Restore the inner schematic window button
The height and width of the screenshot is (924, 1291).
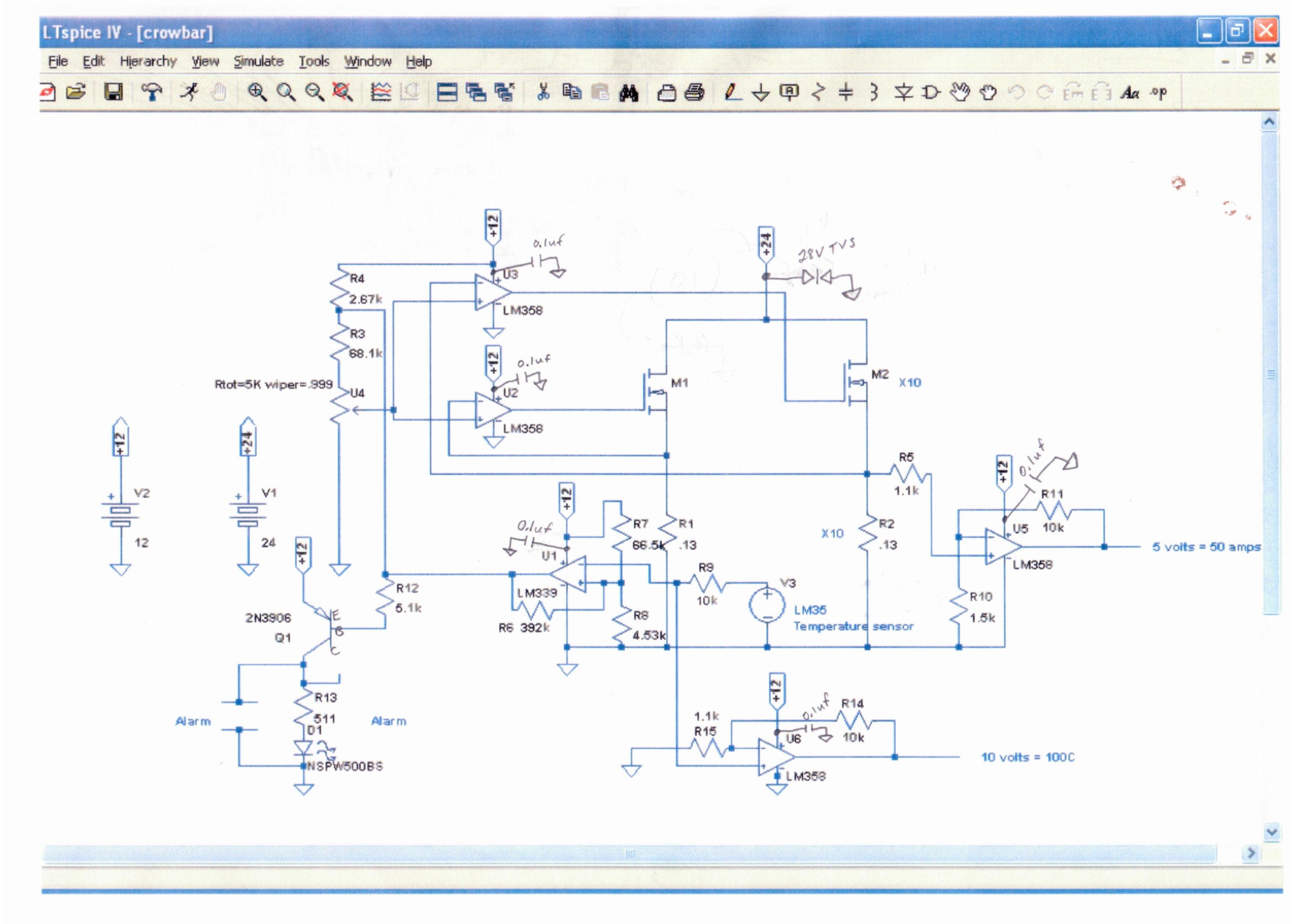1248,59
